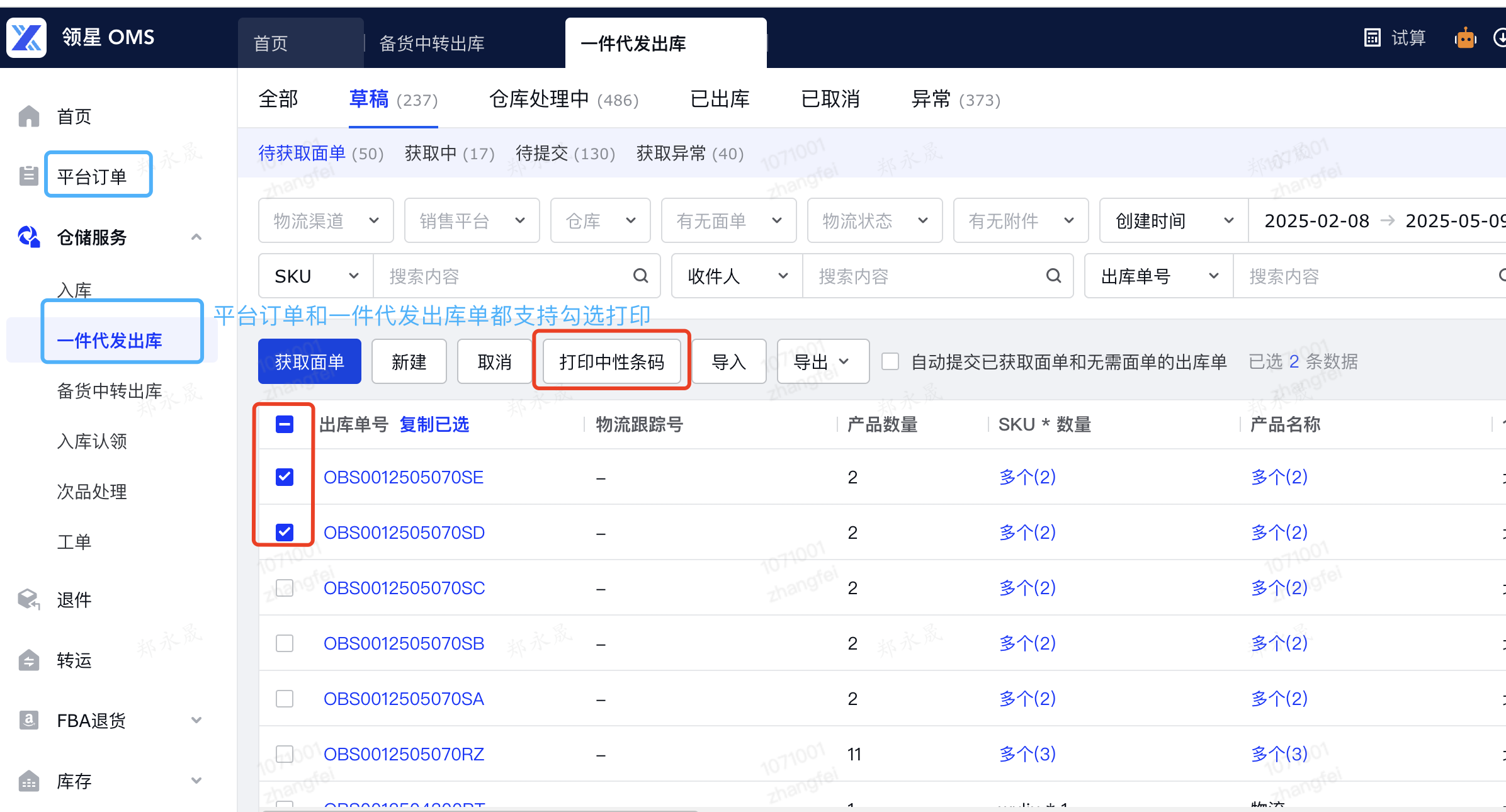
Task: Open the 仓库 dropdown
Action: click(x=601, y=220)
